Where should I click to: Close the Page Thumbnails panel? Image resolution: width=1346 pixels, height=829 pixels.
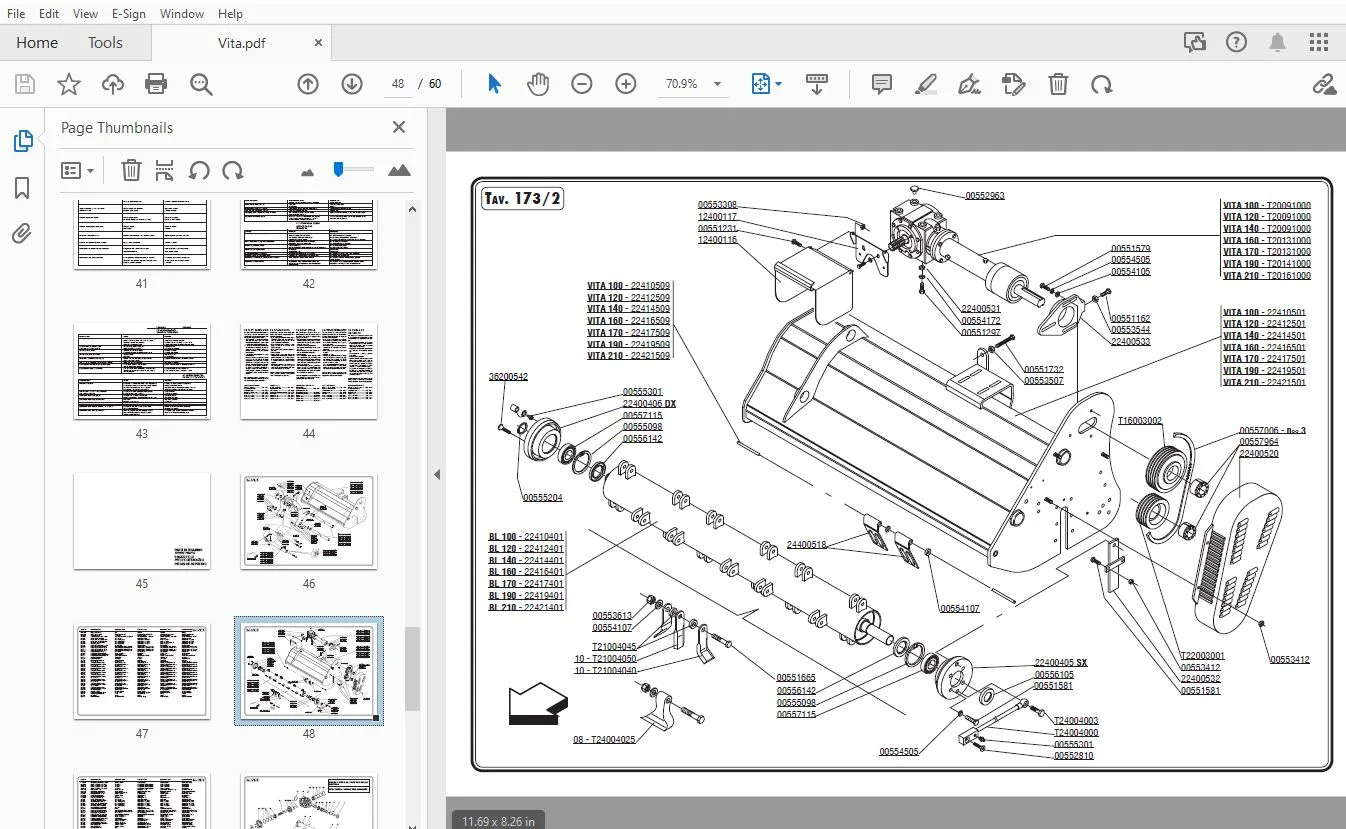click(x=399, y=127)
